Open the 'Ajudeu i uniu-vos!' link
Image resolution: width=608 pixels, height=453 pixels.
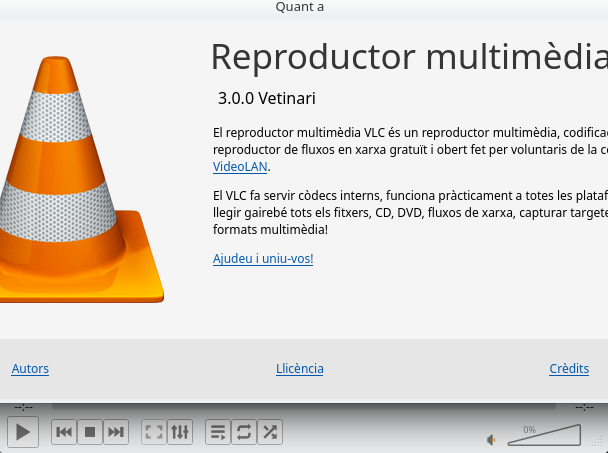click(263, 259)
